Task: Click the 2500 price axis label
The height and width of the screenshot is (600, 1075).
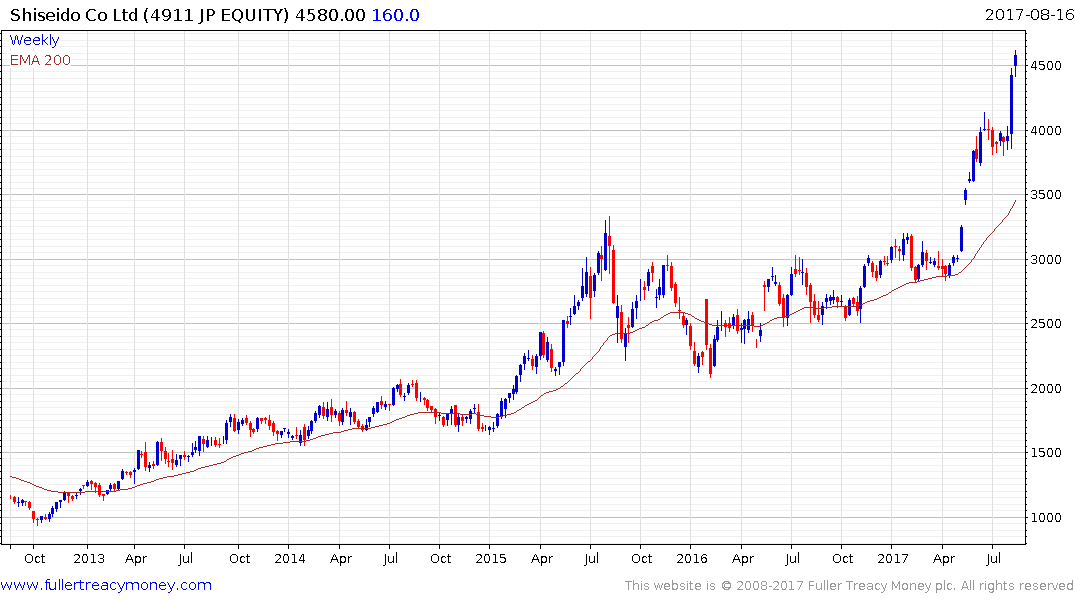Action: click(1046, 324)
